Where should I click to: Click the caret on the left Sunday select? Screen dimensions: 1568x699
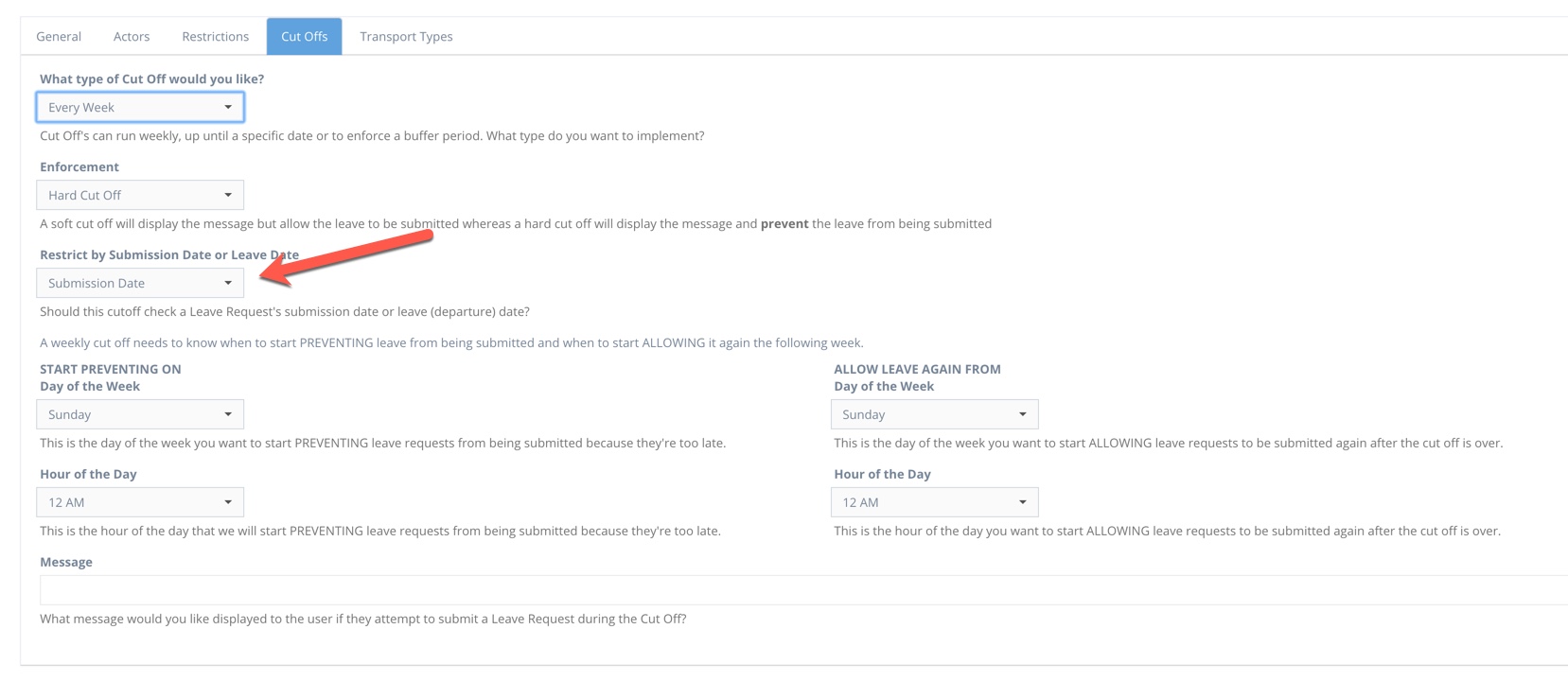tap(228, 414)
